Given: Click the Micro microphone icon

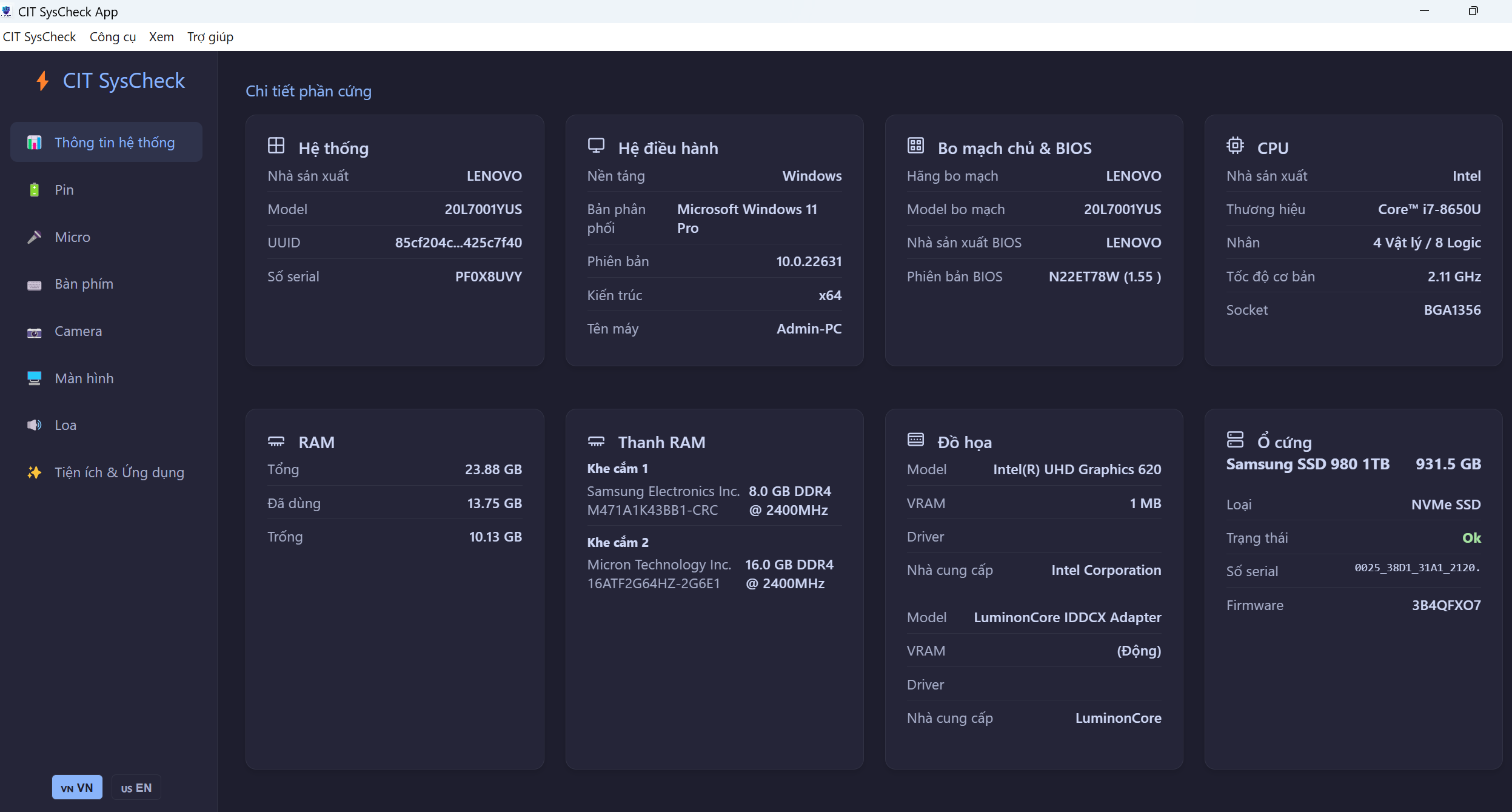Looking at the screenshot, I should pyautogui.click(x=35, y=237).
